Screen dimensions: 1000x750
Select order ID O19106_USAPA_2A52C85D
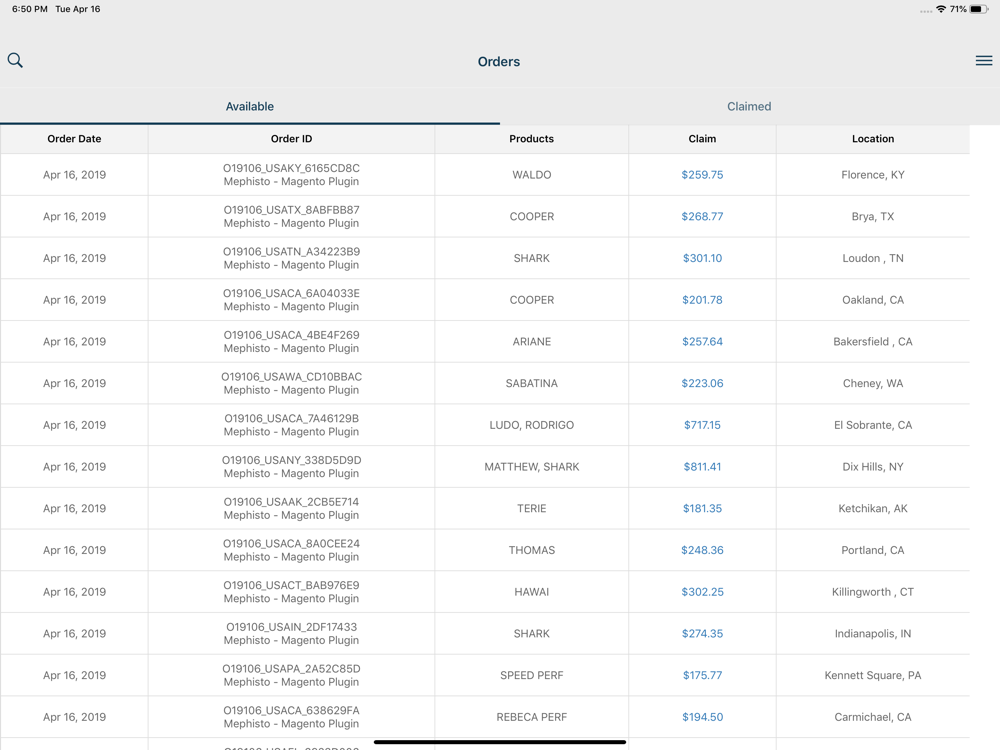pos(291,669)
